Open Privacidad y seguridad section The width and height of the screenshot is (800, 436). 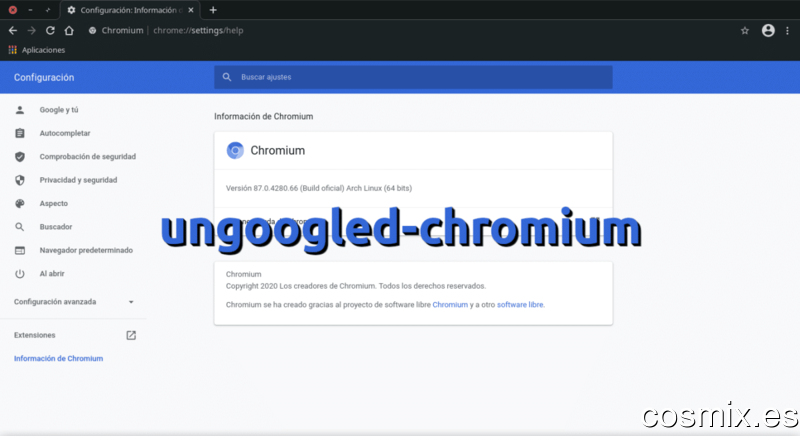click(79, 180)
